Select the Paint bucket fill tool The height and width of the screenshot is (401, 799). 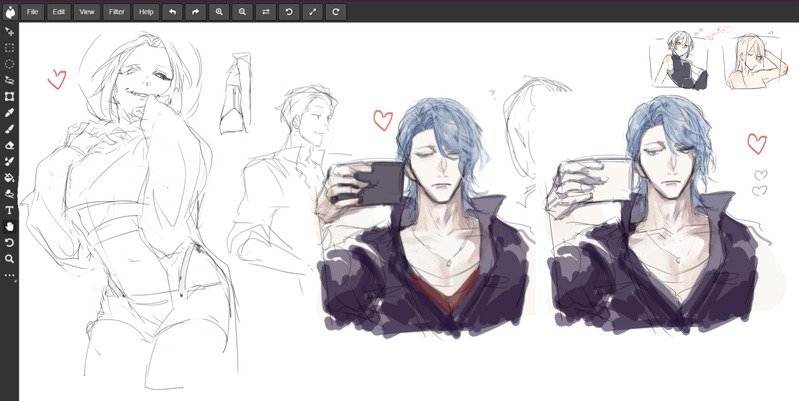(x=9, y=178)
